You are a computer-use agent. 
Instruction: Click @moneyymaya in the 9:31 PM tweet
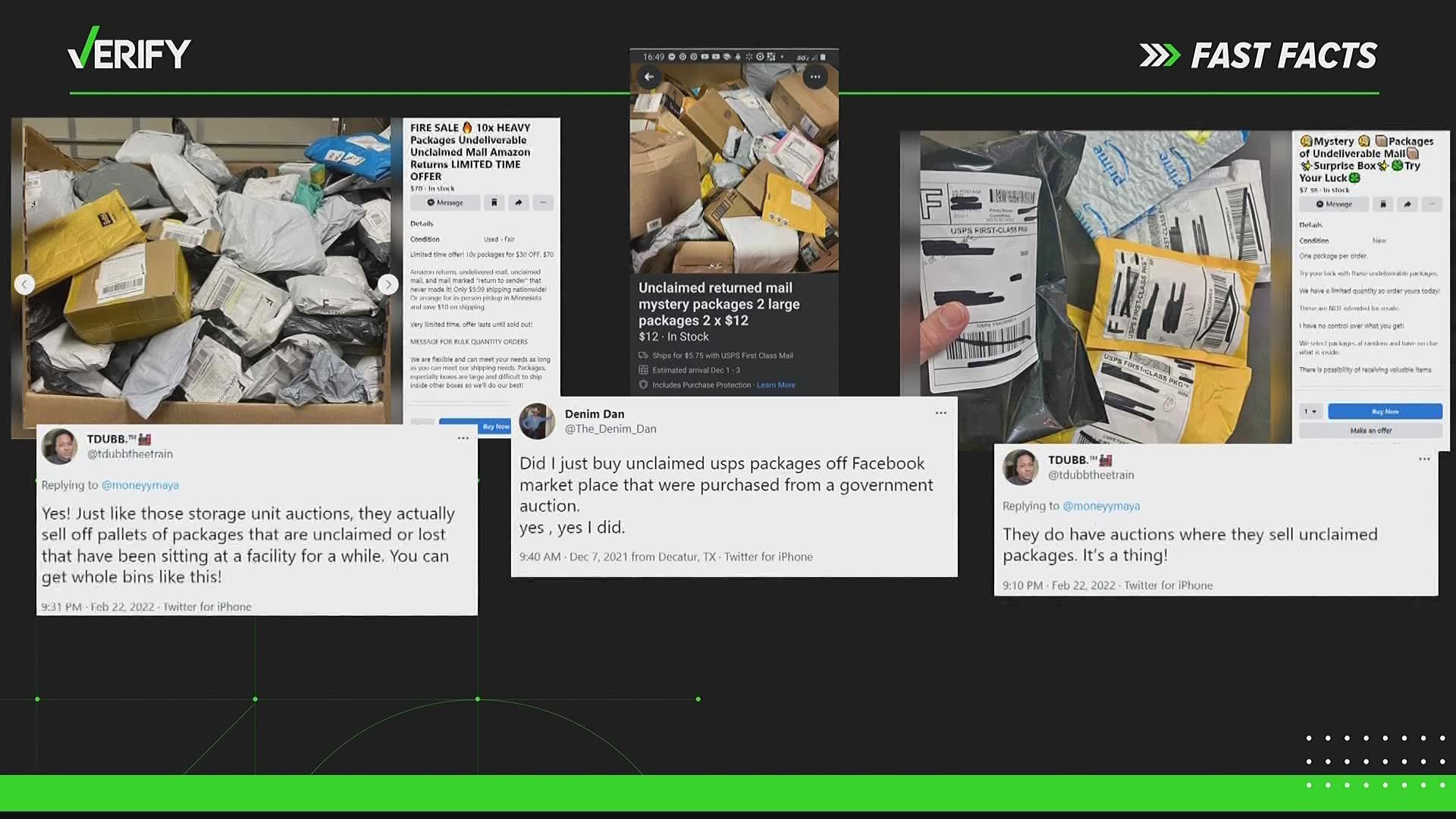140,485
